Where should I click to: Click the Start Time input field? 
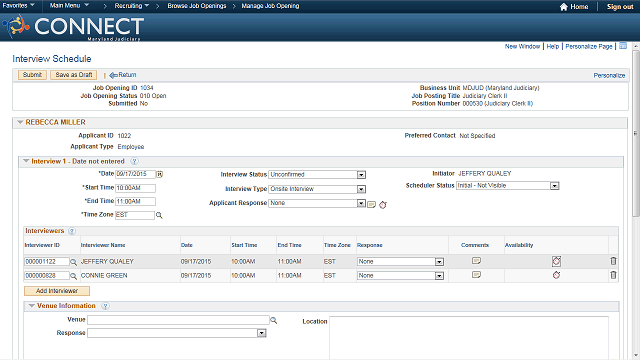pos(136,188)
